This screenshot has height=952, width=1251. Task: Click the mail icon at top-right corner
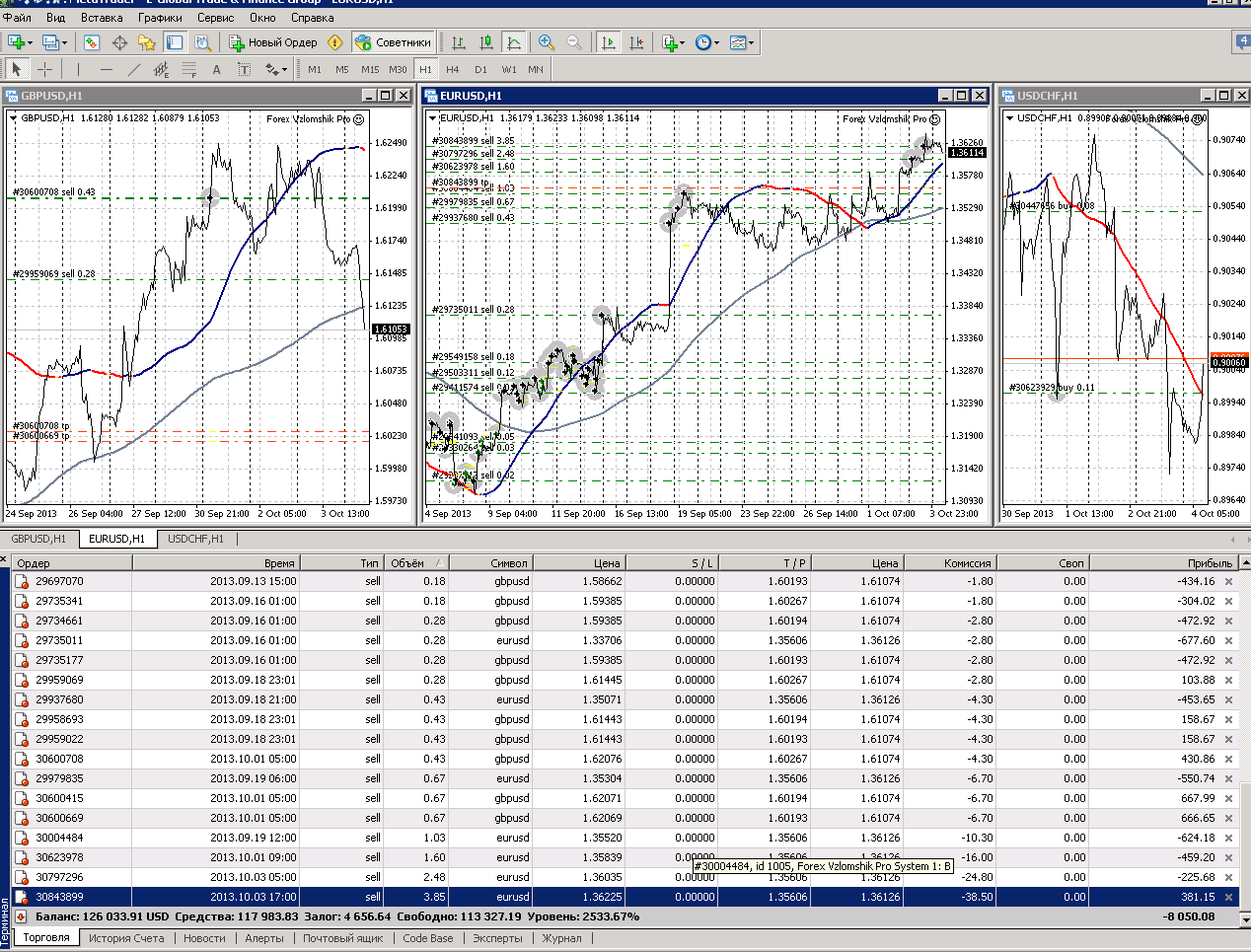pyautogui.click(x=1242, y=41)
